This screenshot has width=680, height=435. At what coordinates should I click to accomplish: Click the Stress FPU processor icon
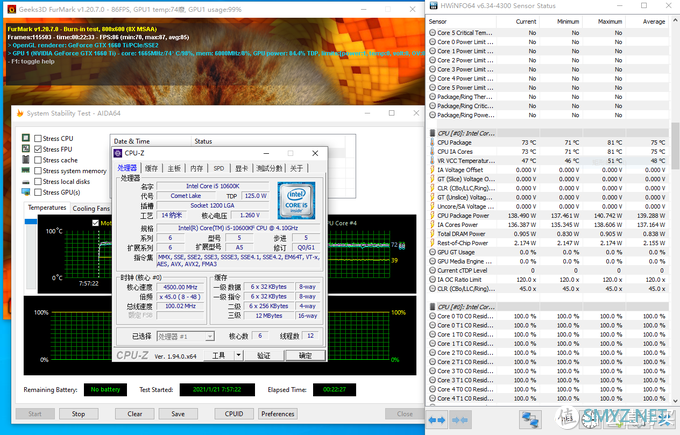click(26, 149)
